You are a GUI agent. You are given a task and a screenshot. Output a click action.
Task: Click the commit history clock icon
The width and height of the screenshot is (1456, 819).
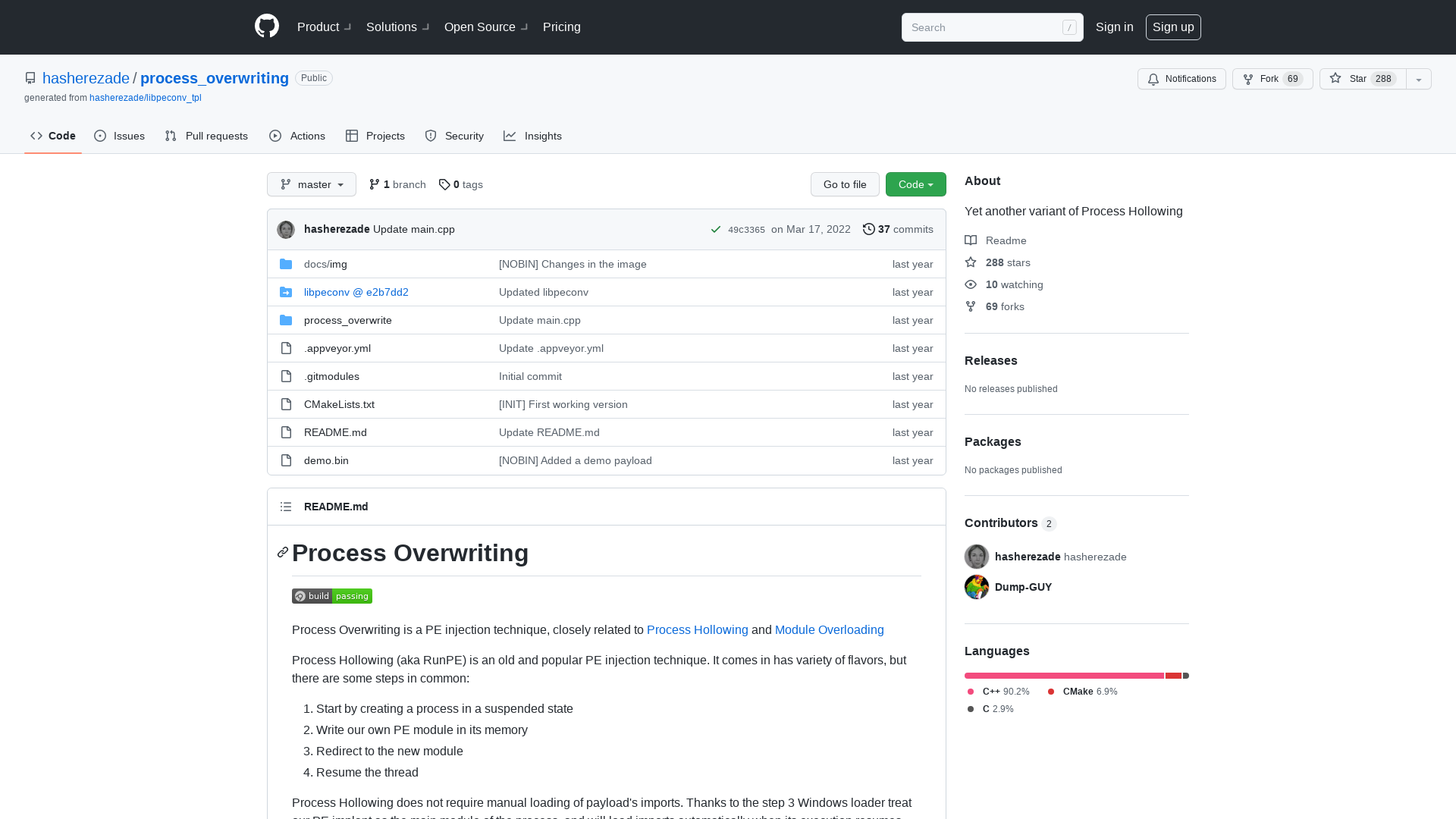point(869,229)
